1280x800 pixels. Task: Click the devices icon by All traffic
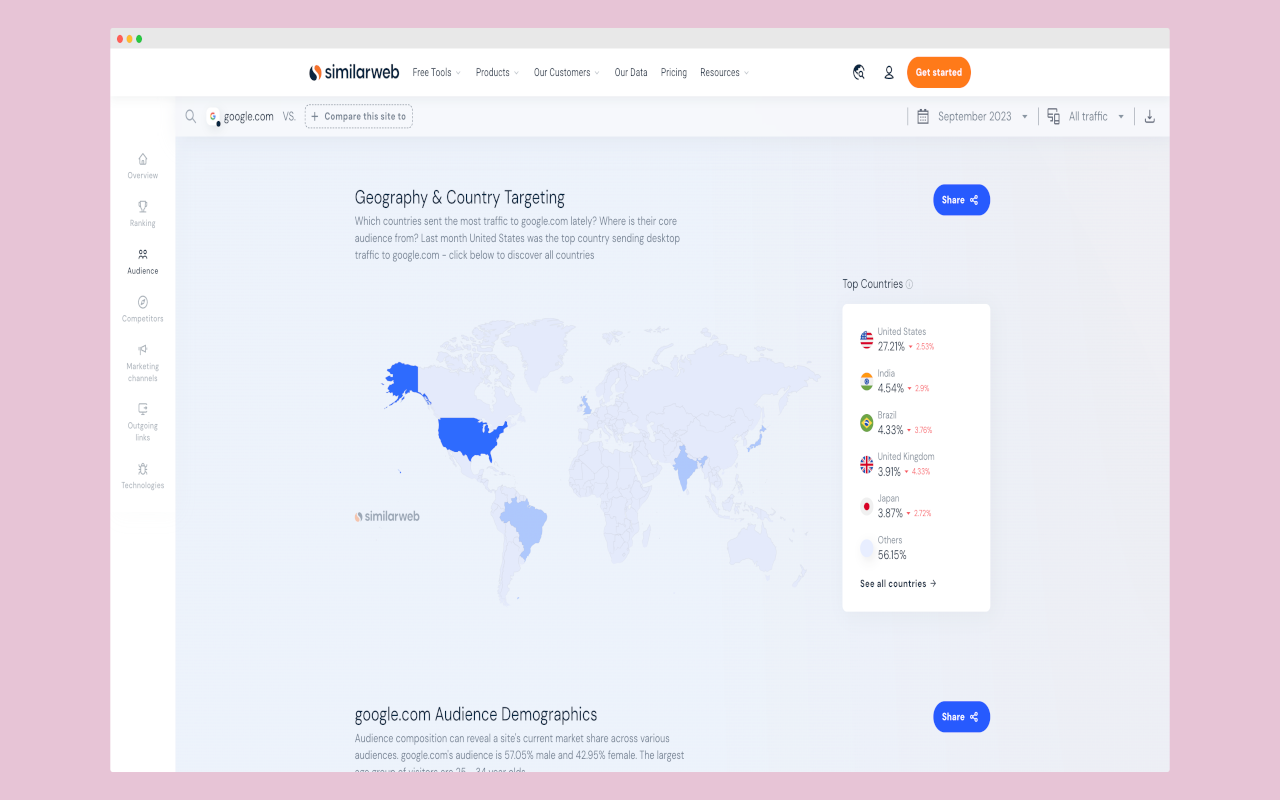pos(1054,116)
